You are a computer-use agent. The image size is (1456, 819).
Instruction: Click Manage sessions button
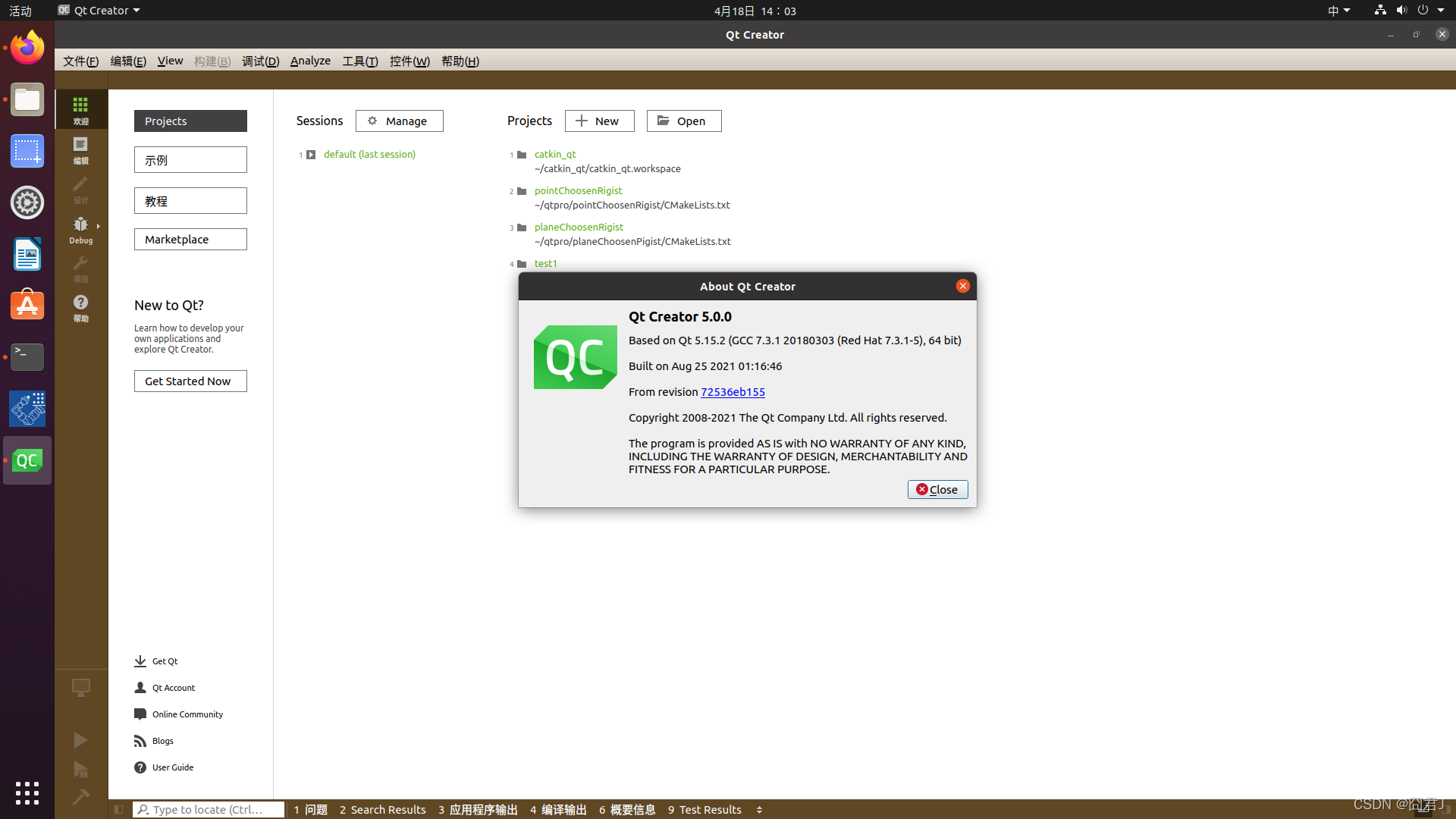click(399, 121)
